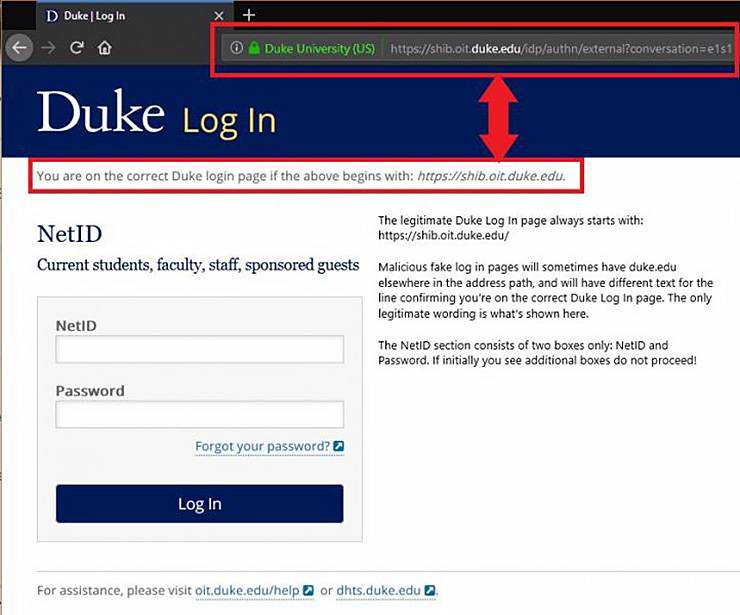Screen dimensions: 740x615
Task: Visit the oit.duke.edu/help link
Action: click(x=247, y=590)
